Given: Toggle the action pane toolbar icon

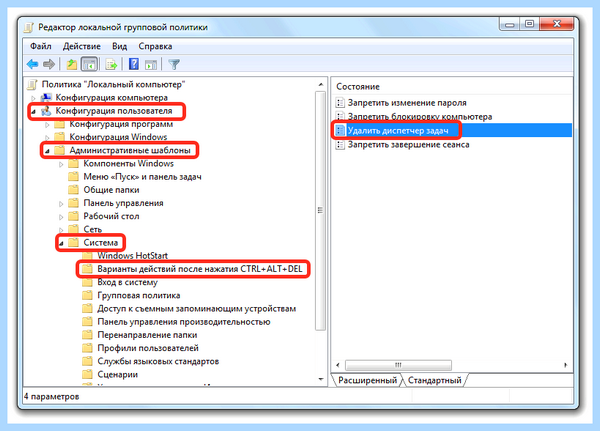Looking at the screenshot, I should [x=151, y=65].
